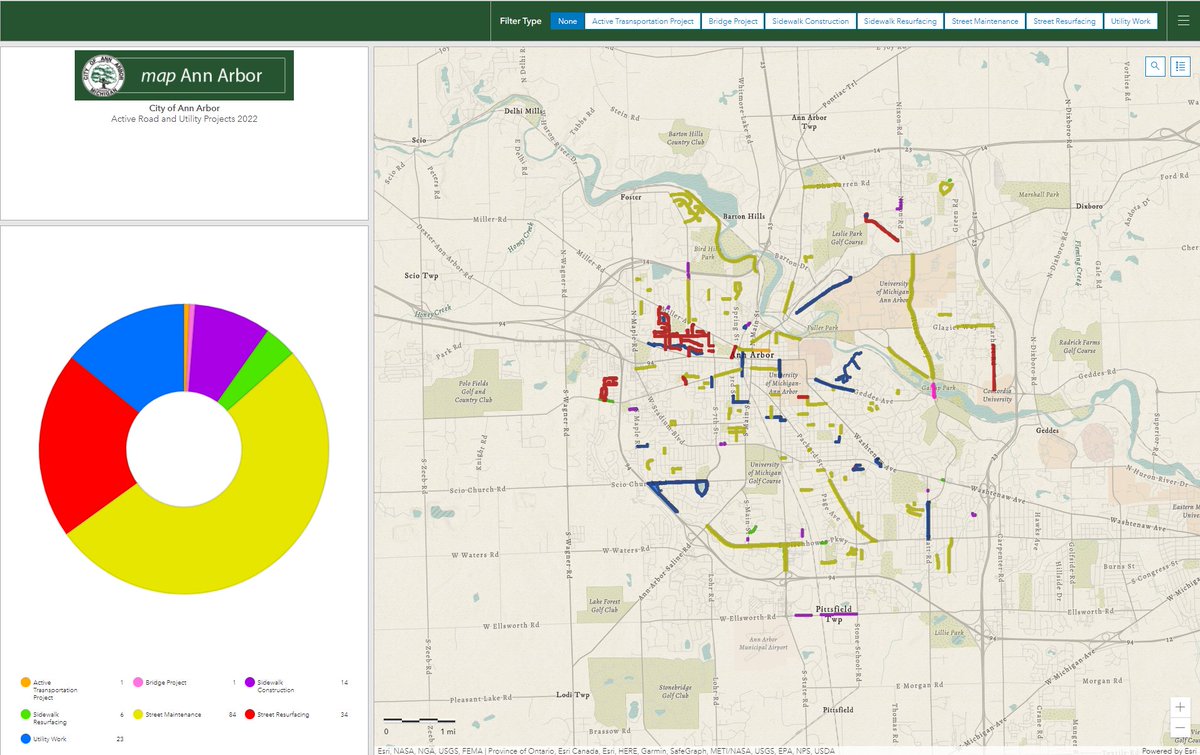1200x755 pixels.
Task: Zoom out on the map
Action: [1181, 729]
